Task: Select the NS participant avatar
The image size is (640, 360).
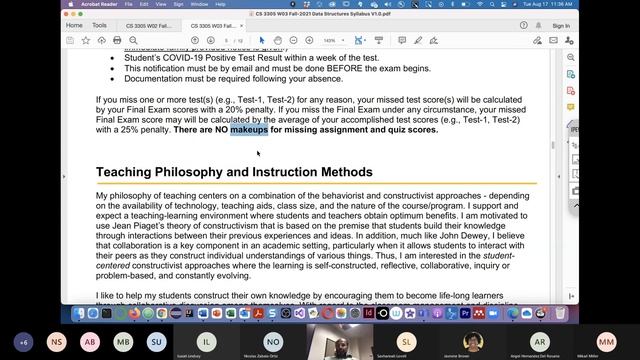Action: click(x=57, y=342)
